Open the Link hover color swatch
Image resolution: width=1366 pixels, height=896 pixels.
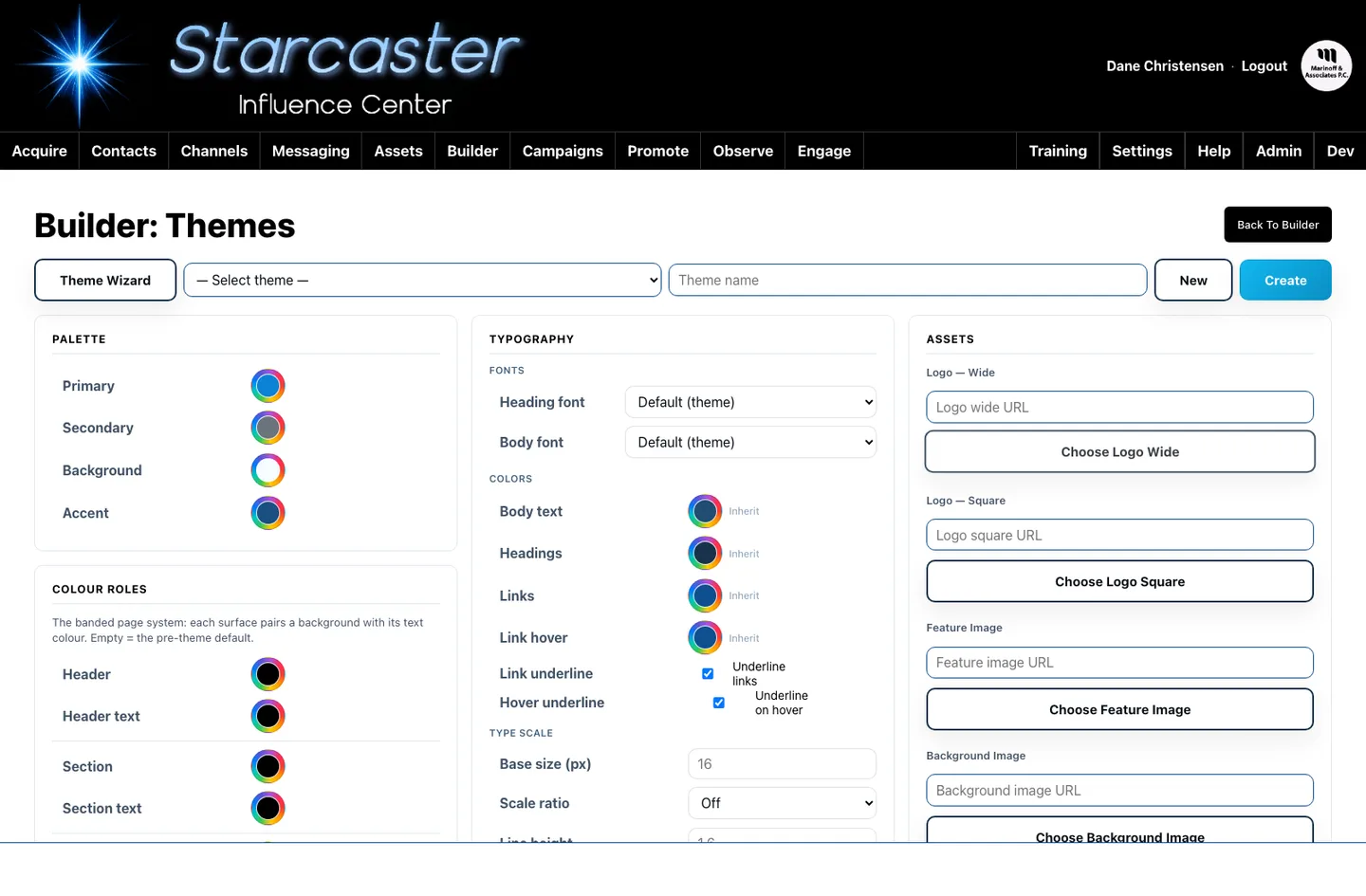pos(705,637)
